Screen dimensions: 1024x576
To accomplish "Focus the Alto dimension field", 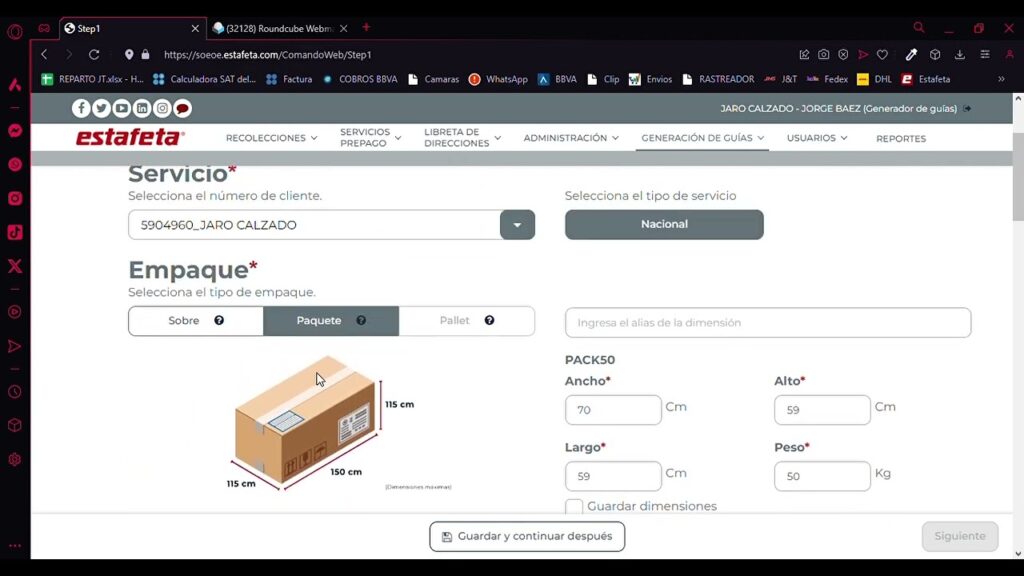I will point(822,410).
